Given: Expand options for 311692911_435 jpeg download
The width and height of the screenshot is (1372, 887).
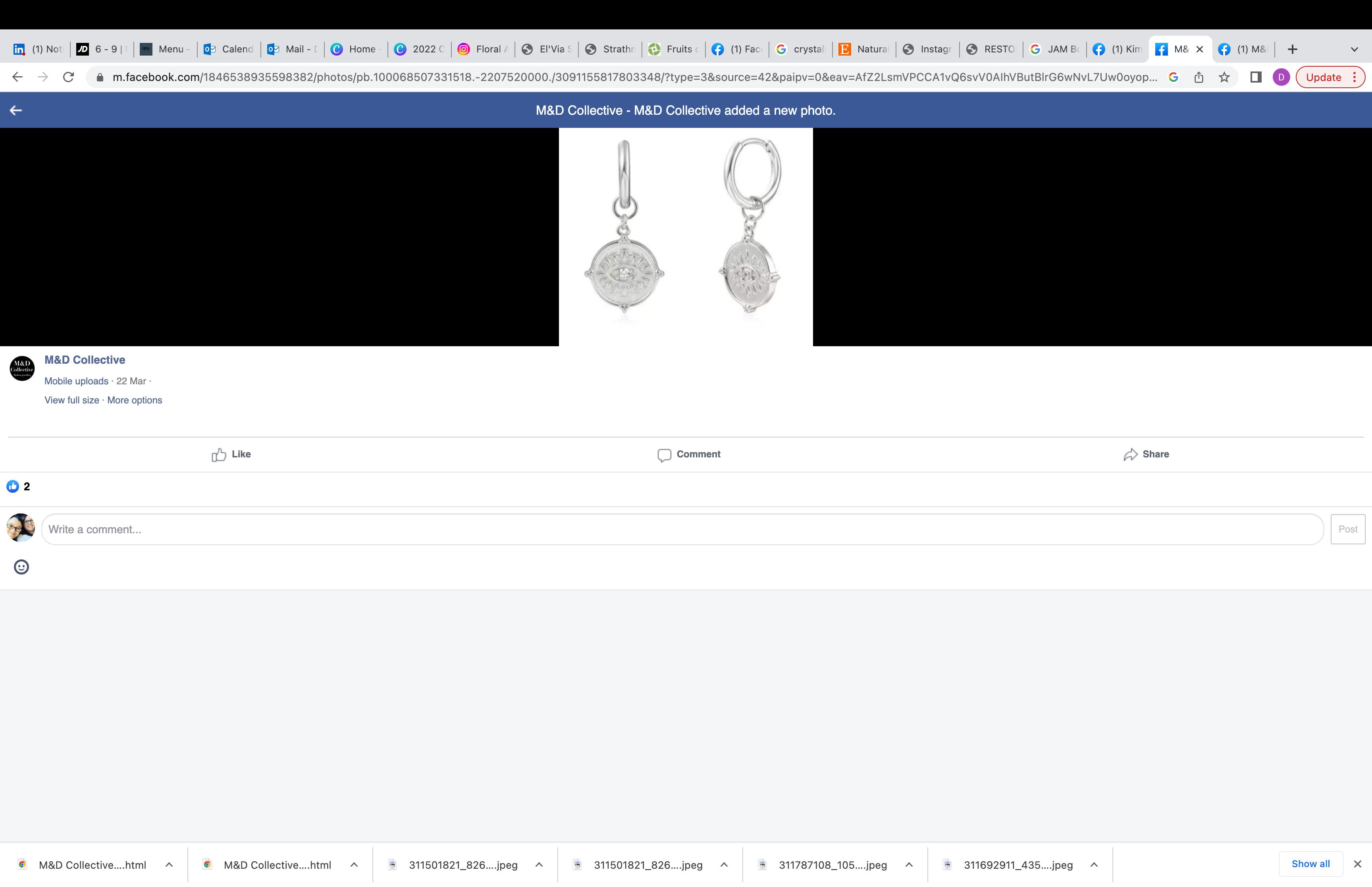Looking at the screenshot, I should [1094, 864].
